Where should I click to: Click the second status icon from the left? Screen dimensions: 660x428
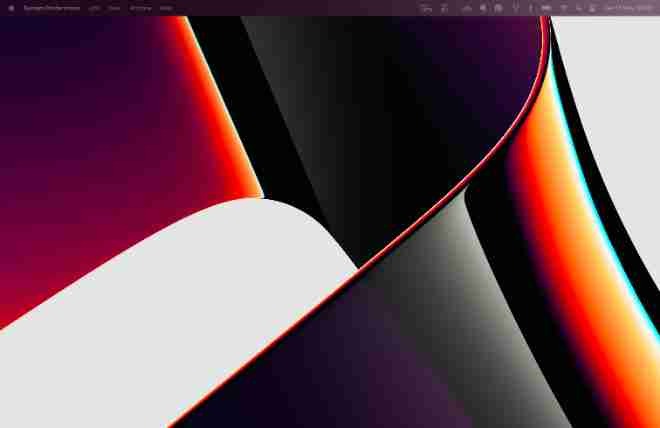coord(447,8)
